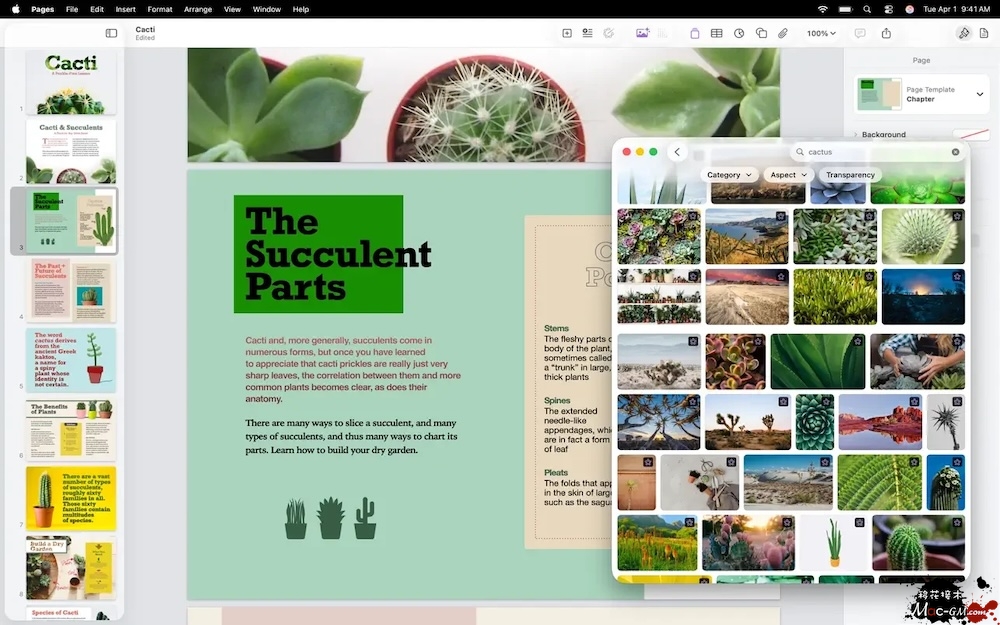Image resolution: width=1000 pixels, height=625 pixels.
Task: Open the Arrange menu
Action: point(198,9)
